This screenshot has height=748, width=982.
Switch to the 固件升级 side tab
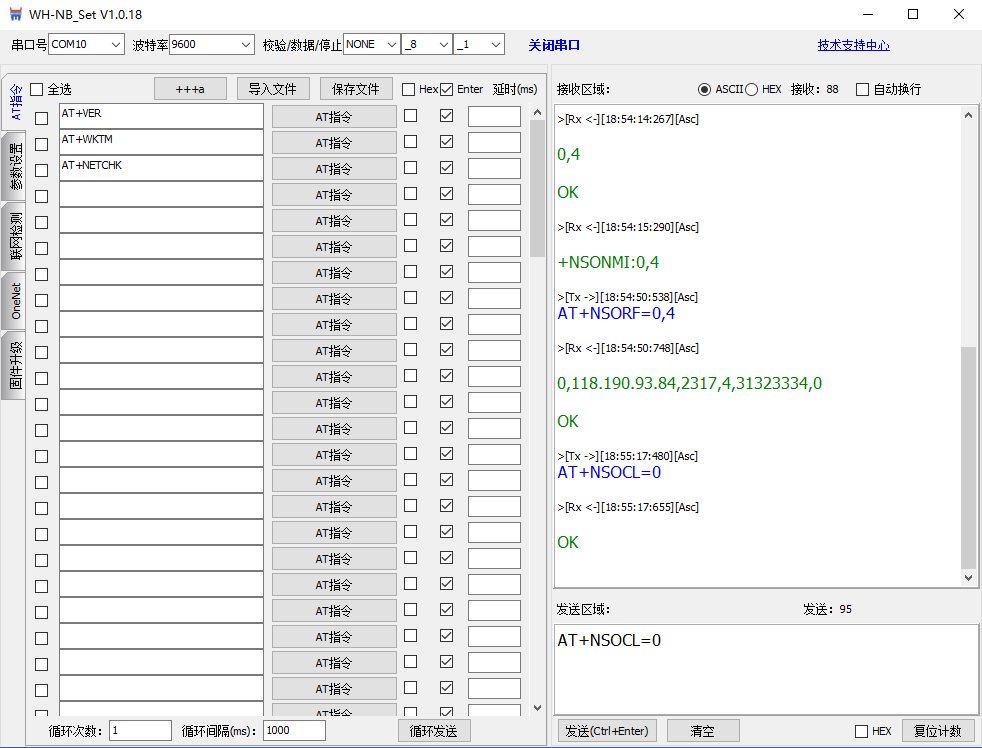click(x=15, y=365)
